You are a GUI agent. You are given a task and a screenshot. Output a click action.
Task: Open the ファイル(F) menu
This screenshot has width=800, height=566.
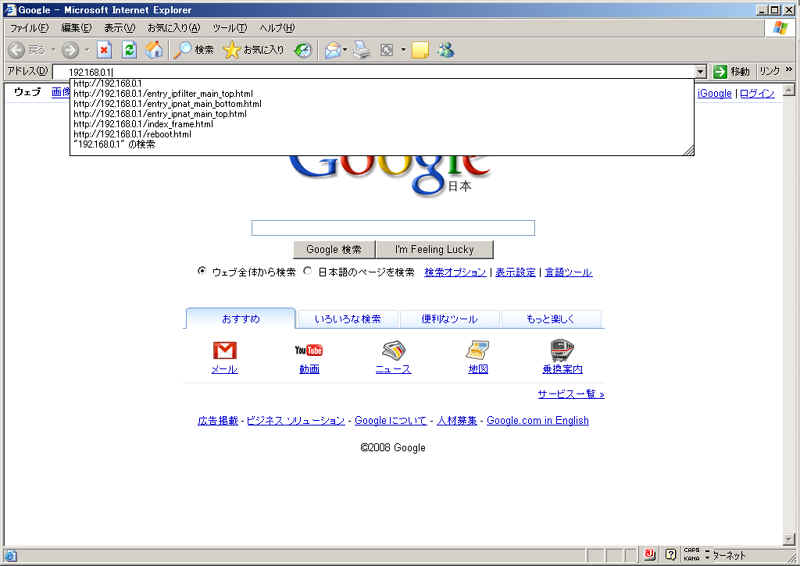pyautogui.click(x=29, y=28)
